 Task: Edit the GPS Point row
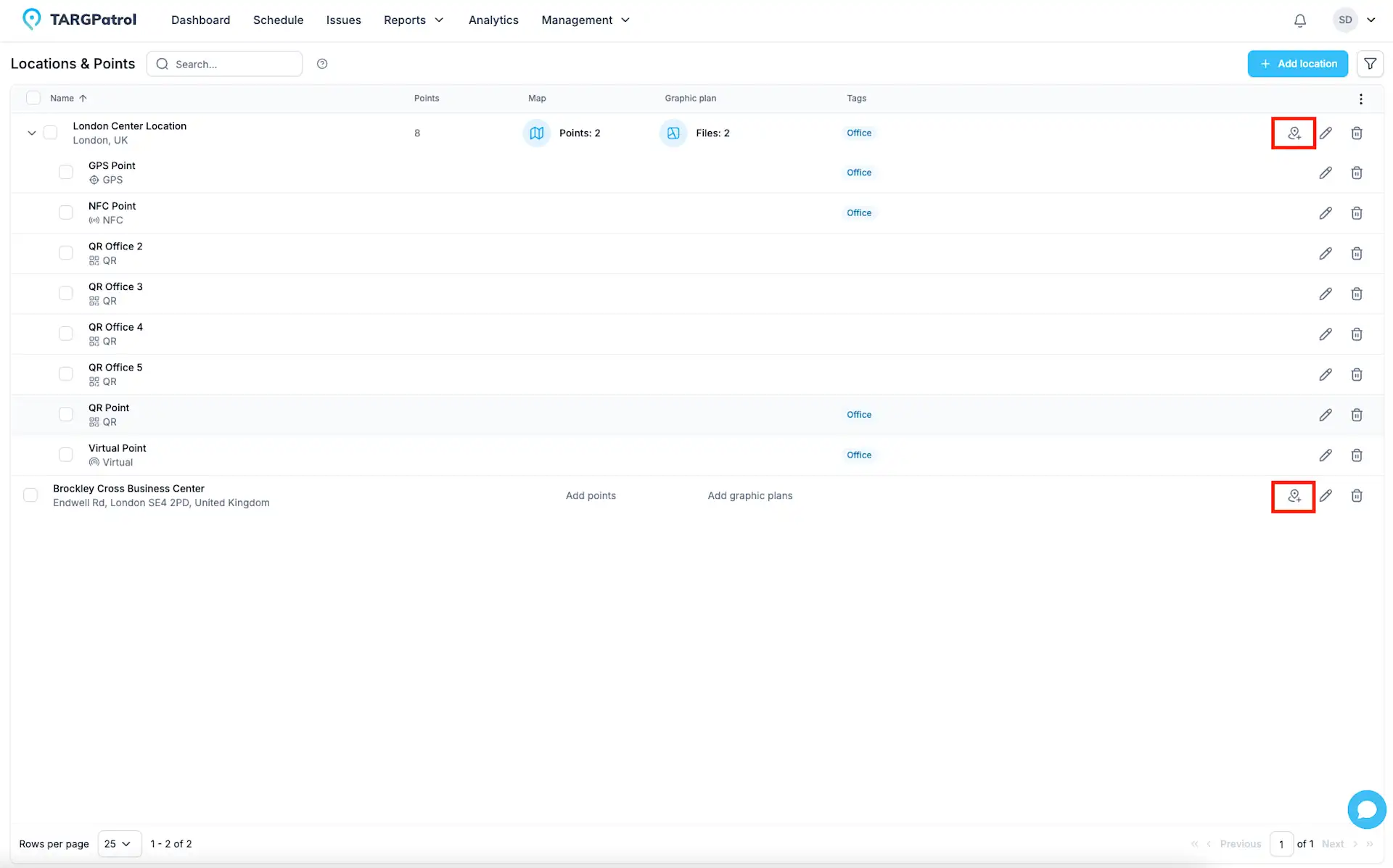pos(1325,173)
